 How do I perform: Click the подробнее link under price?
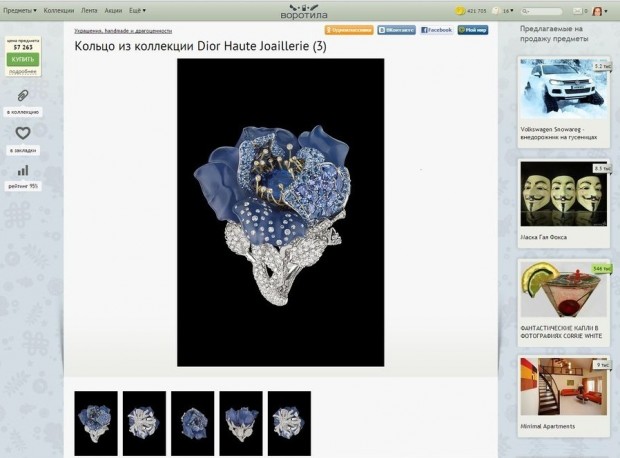[x=23, y=72]
